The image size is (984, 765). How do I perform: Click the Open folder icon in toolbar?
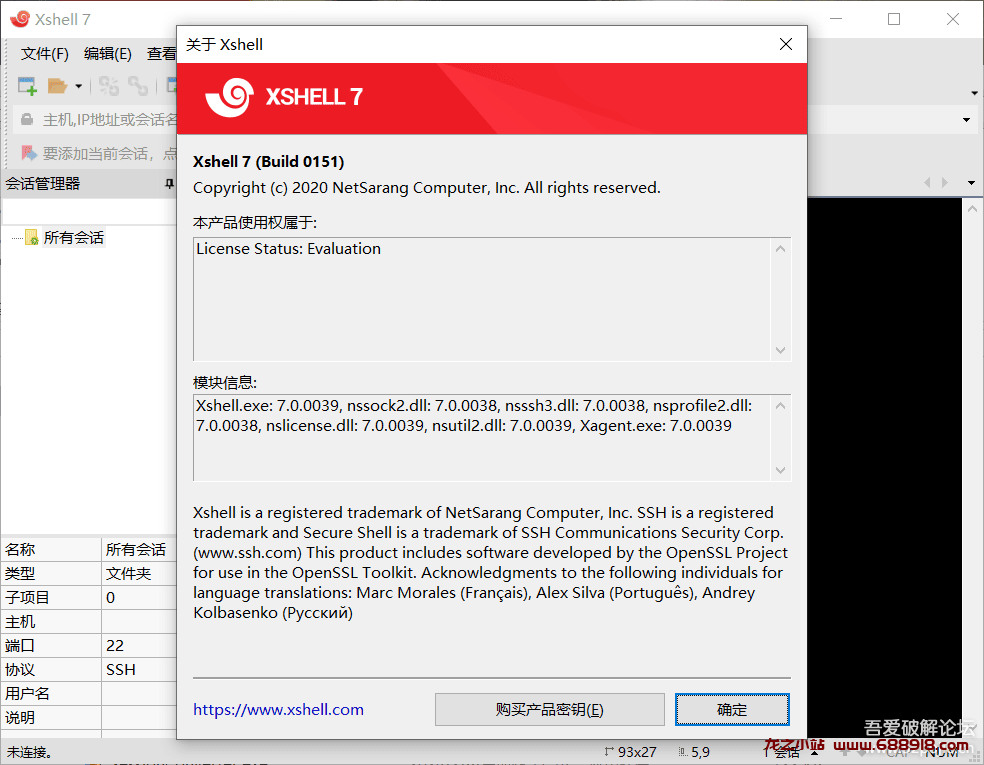[x=57, y=85]
